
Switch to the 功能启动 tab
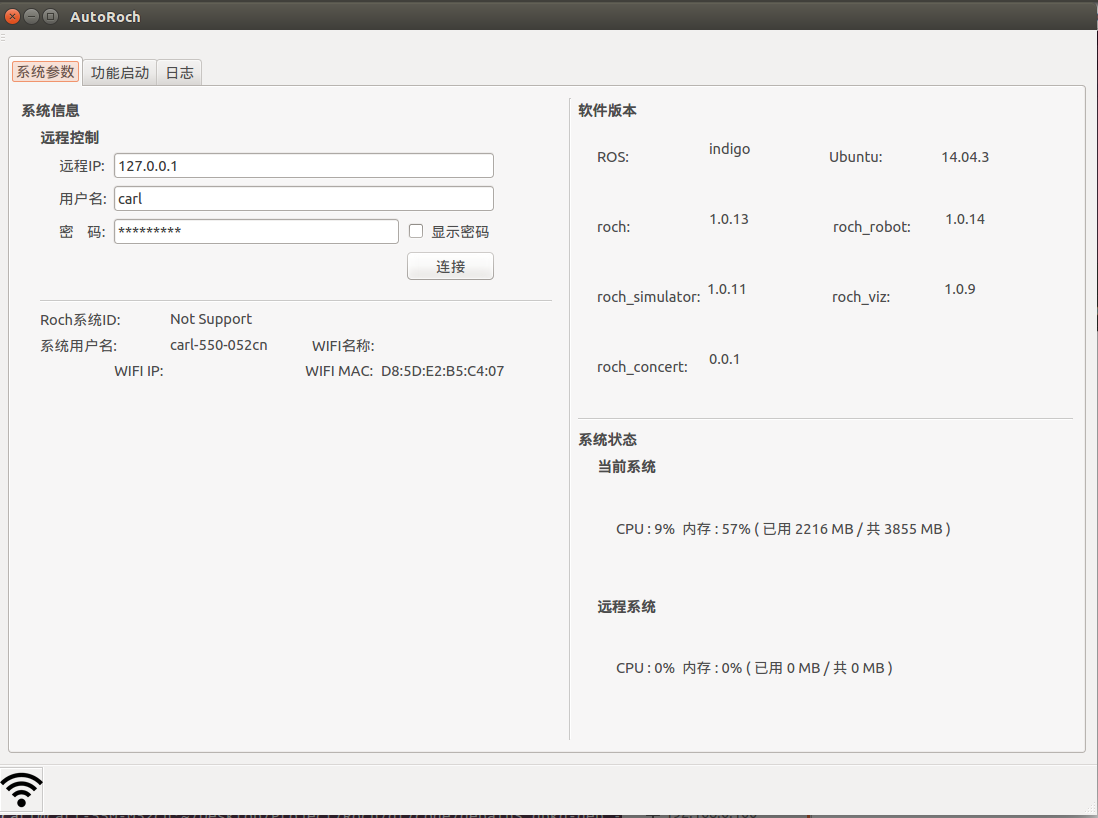[120, 72]
